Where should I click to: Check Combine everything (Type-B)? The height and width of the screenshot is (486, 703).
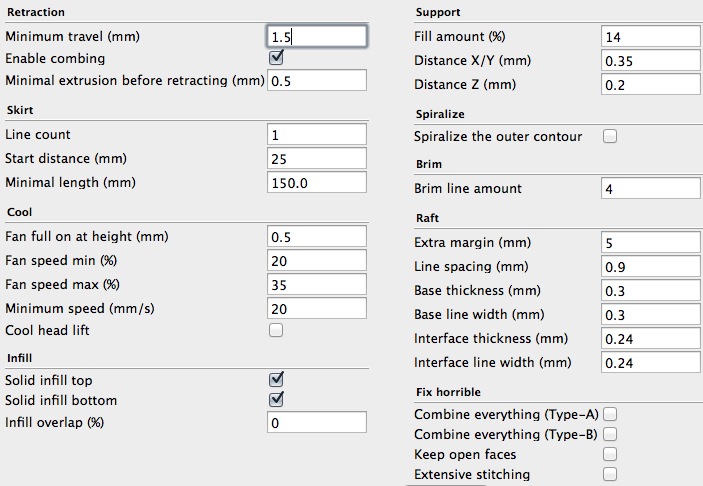click(x=610, y=434)
